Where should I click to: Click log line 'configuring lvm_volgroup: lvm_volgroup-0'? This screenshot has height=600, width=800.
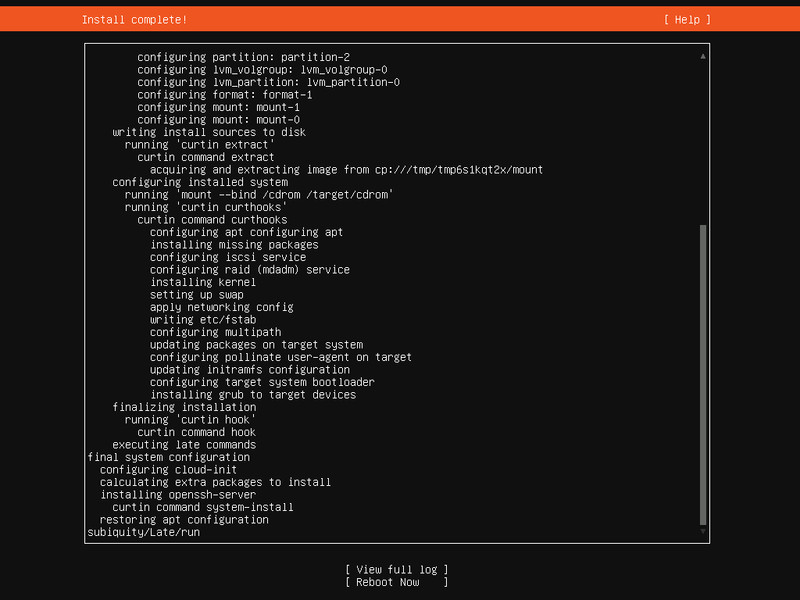(262, 69)
